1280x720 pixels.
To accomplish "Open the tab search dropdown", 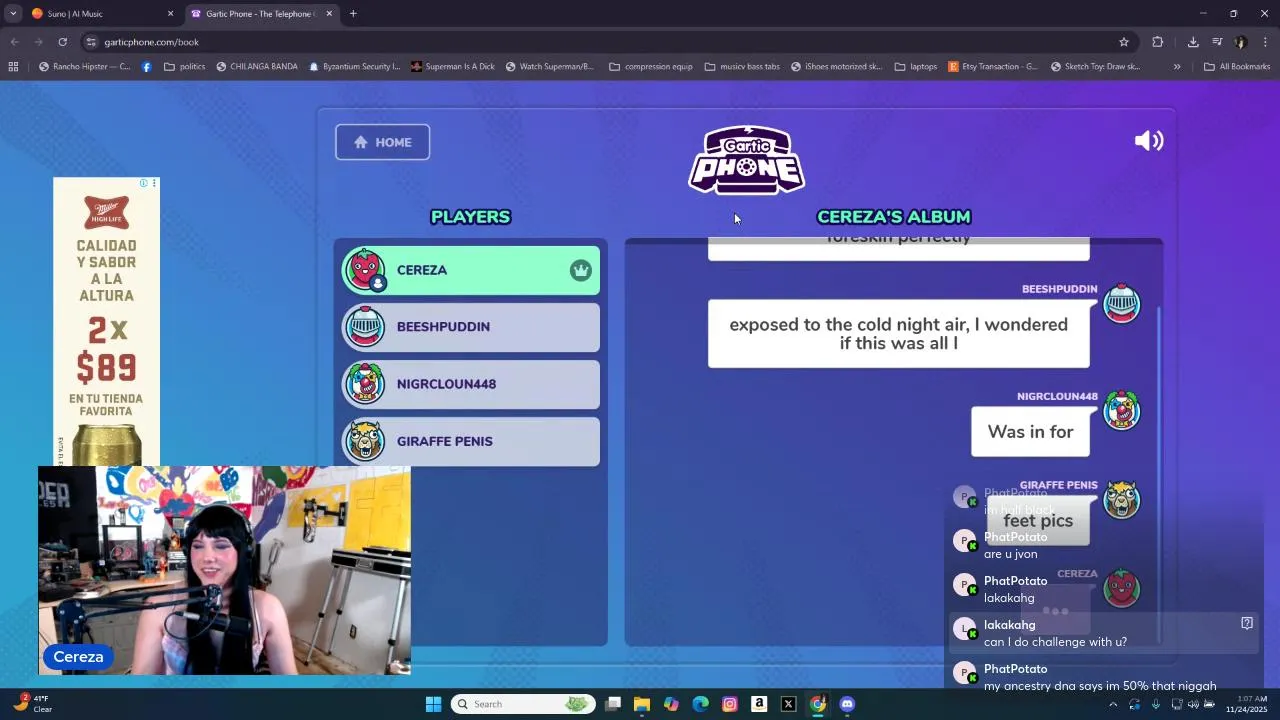I will pyautogui.click(x=13, y=14).
